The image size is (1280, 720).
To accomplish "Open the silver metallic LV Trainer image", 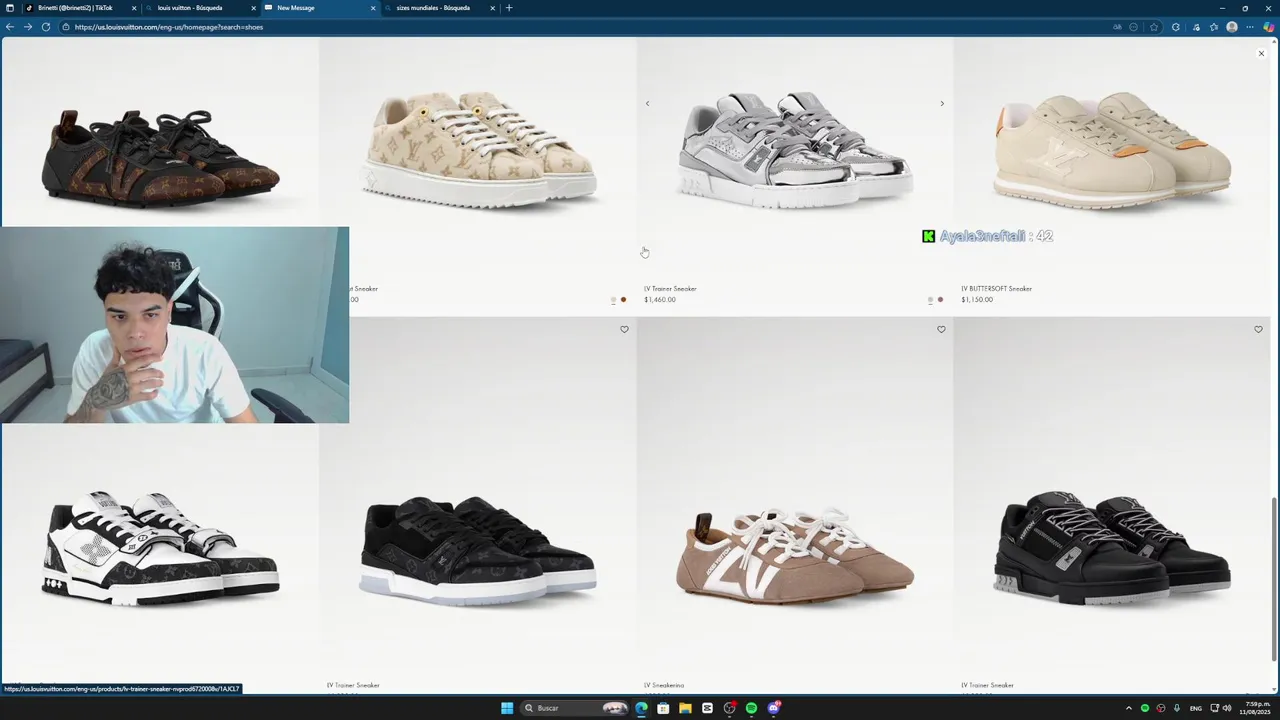I will pyautogui.click(x=794, y=150).
